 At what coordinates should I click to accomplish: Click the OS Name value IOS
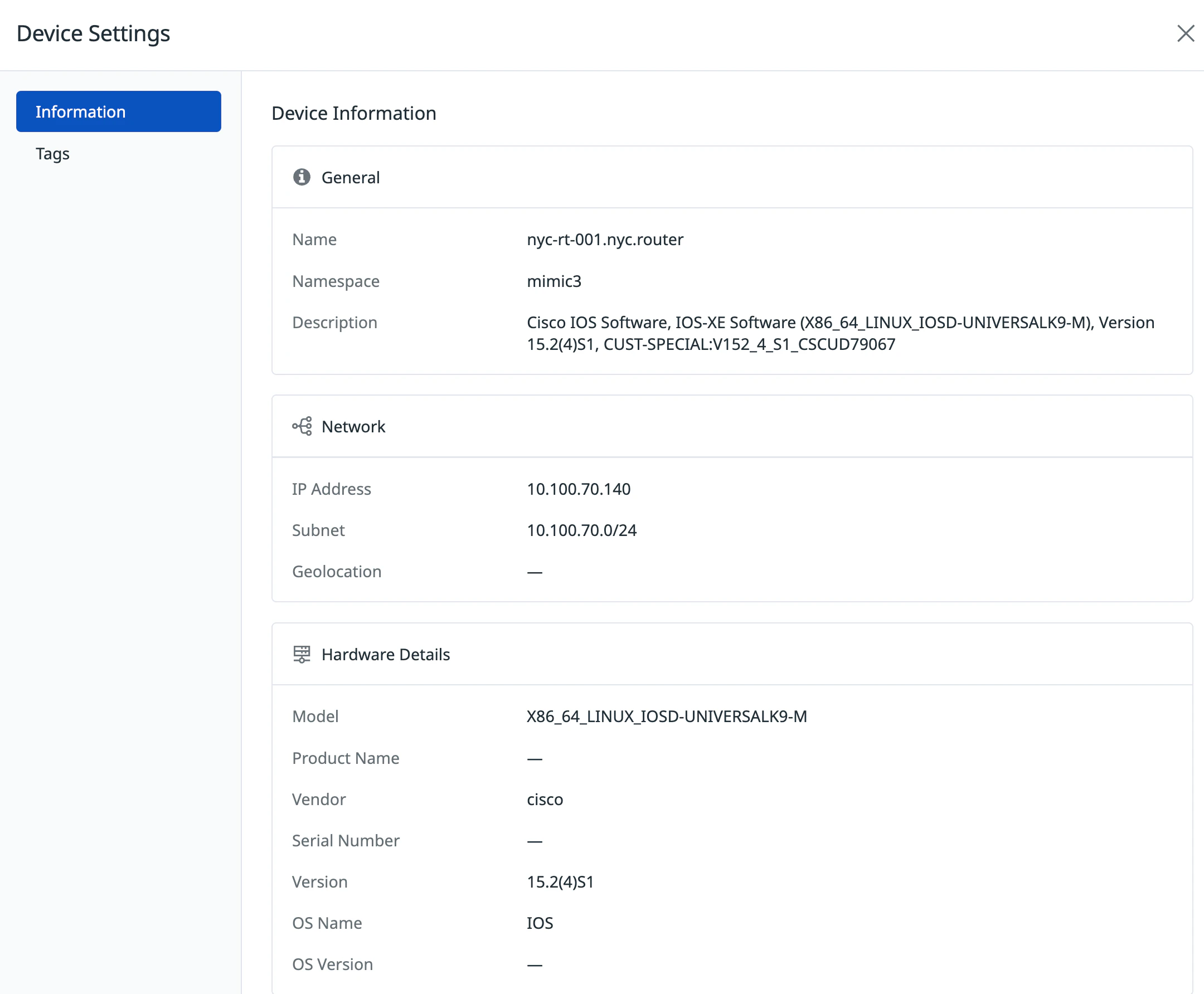(540, 923)
